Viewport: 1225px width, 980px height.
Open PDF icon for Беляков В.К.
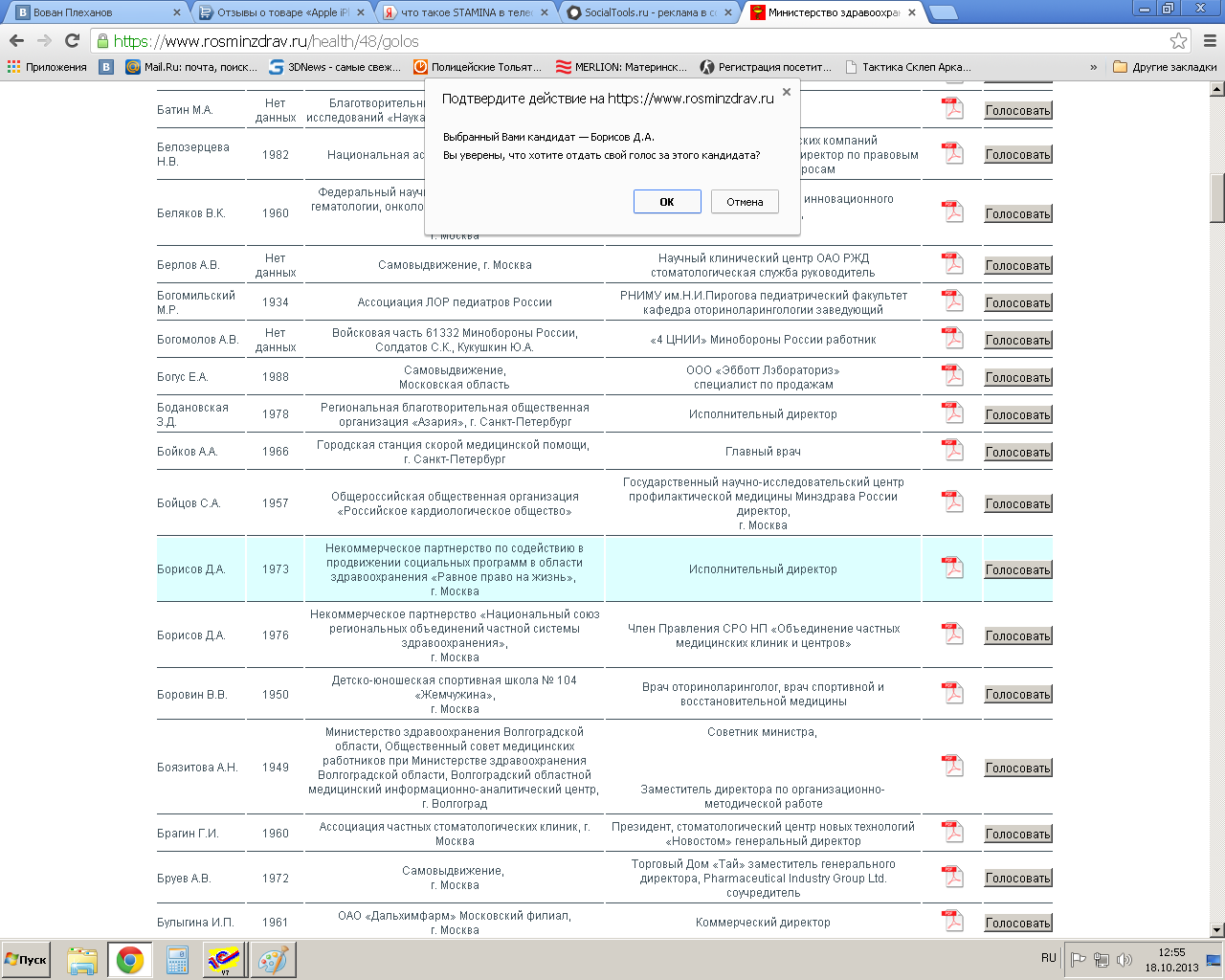click(953, 212)
